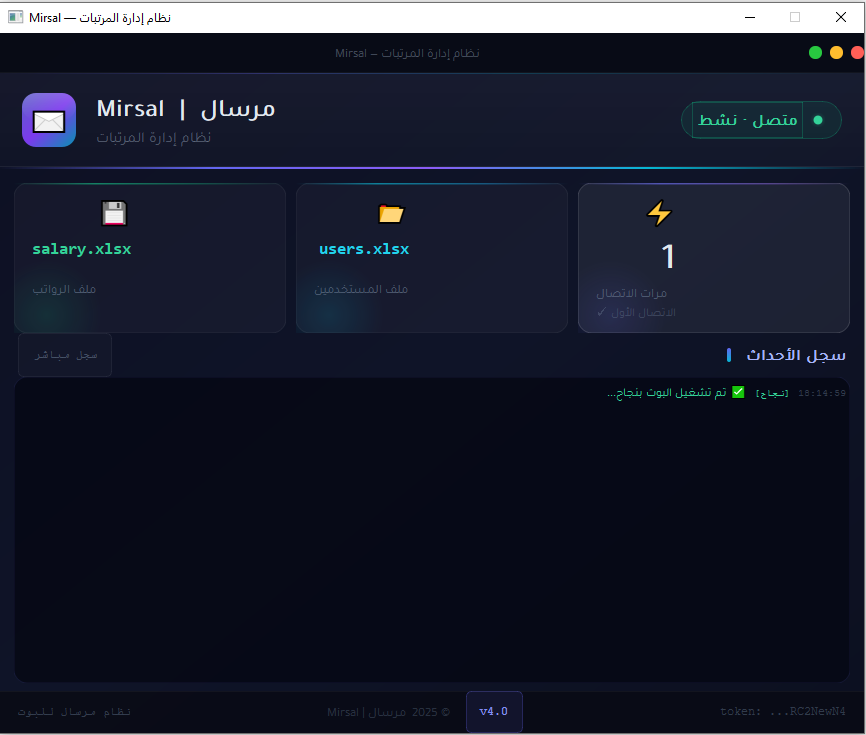Click the token text in footer
Image resolution: width=866 pixels, height=735 pixels.
click(x=783, y=711)
